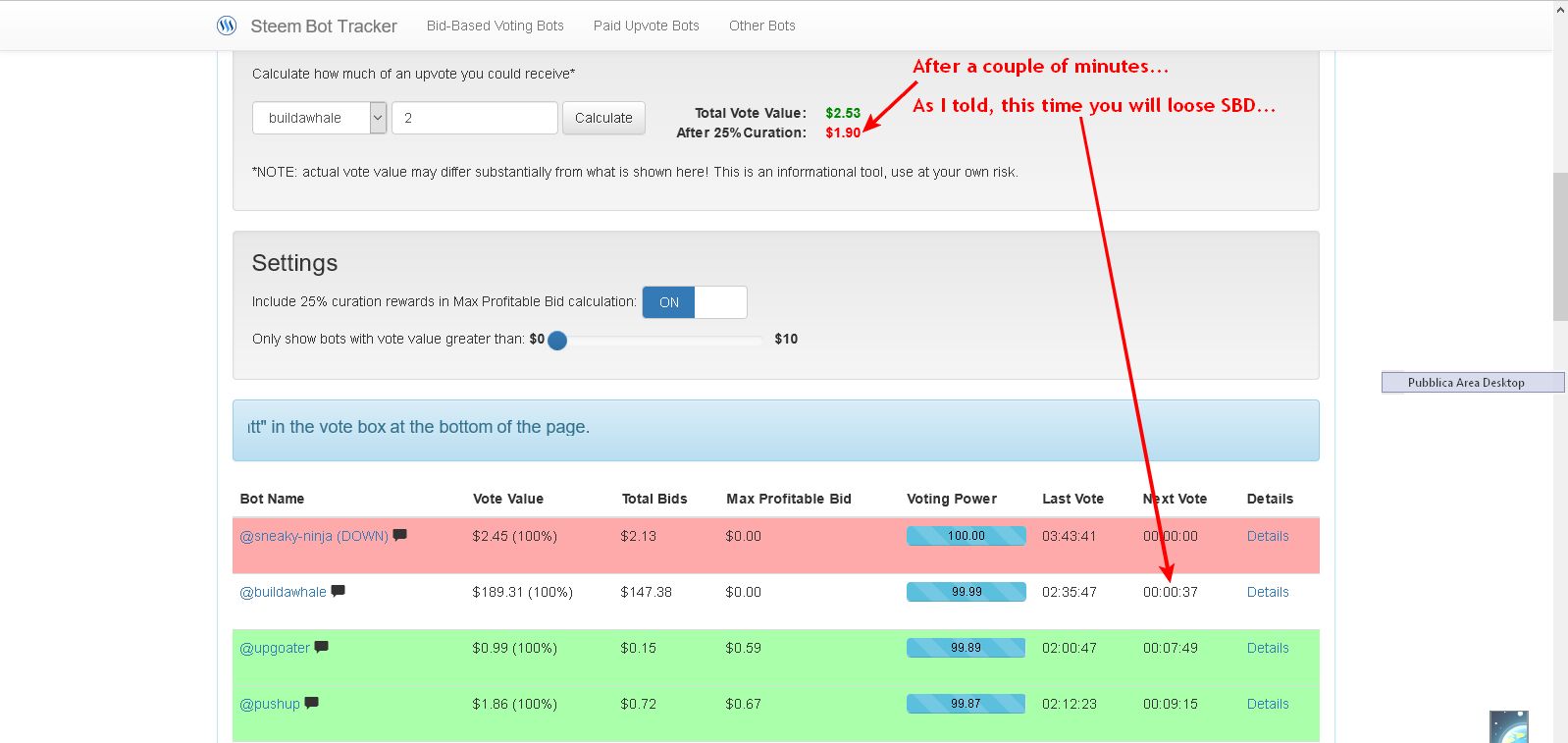The width and height of the screenshot is (1568, 743).
Task: Open the Other Bots tab
Action: (762, 26)
